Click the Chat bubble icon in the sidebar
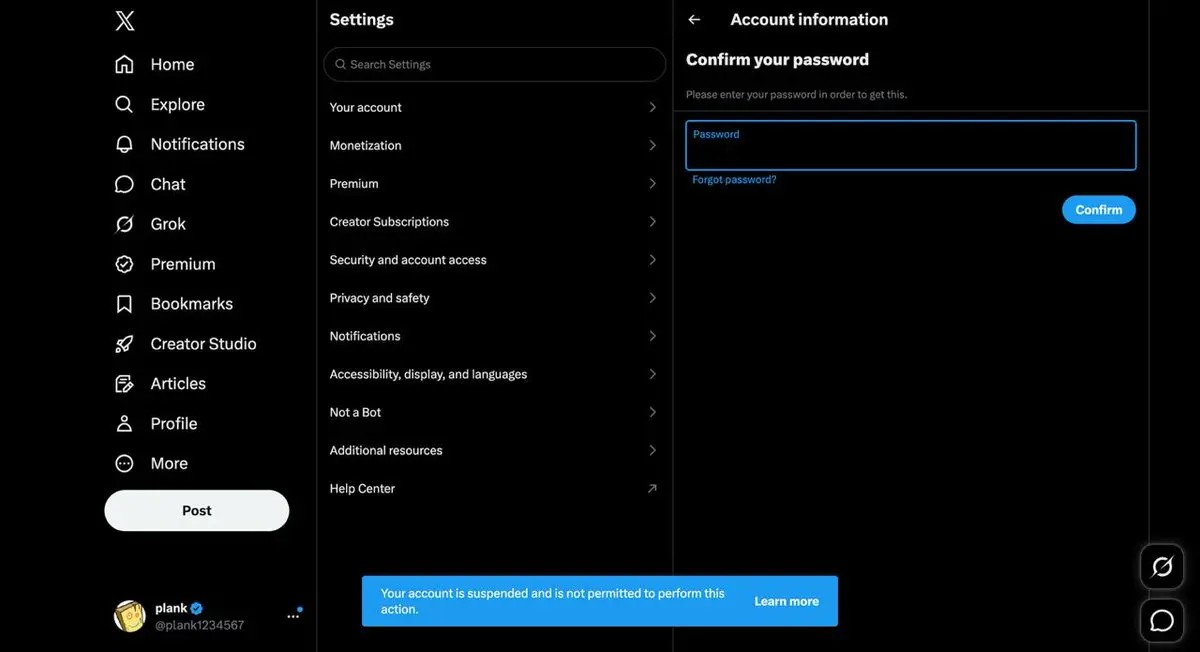Image resolution: width=1200 pixels, height=652 pixels. (x=124, y=184)
